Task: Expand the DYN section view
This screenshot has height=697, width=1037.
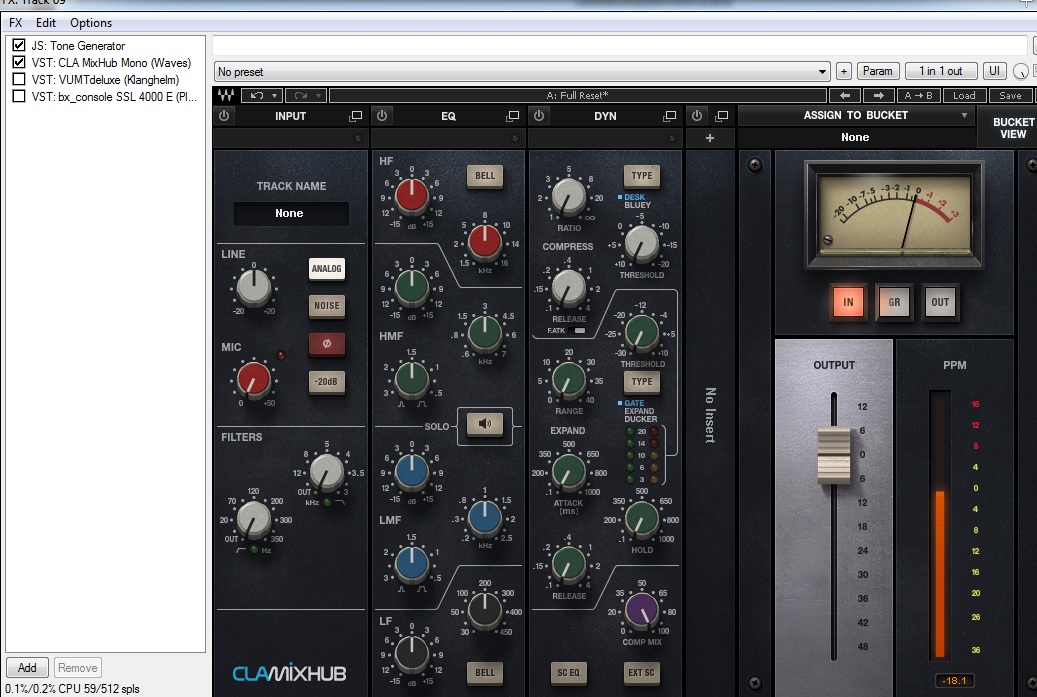Action: coord(669,116)
